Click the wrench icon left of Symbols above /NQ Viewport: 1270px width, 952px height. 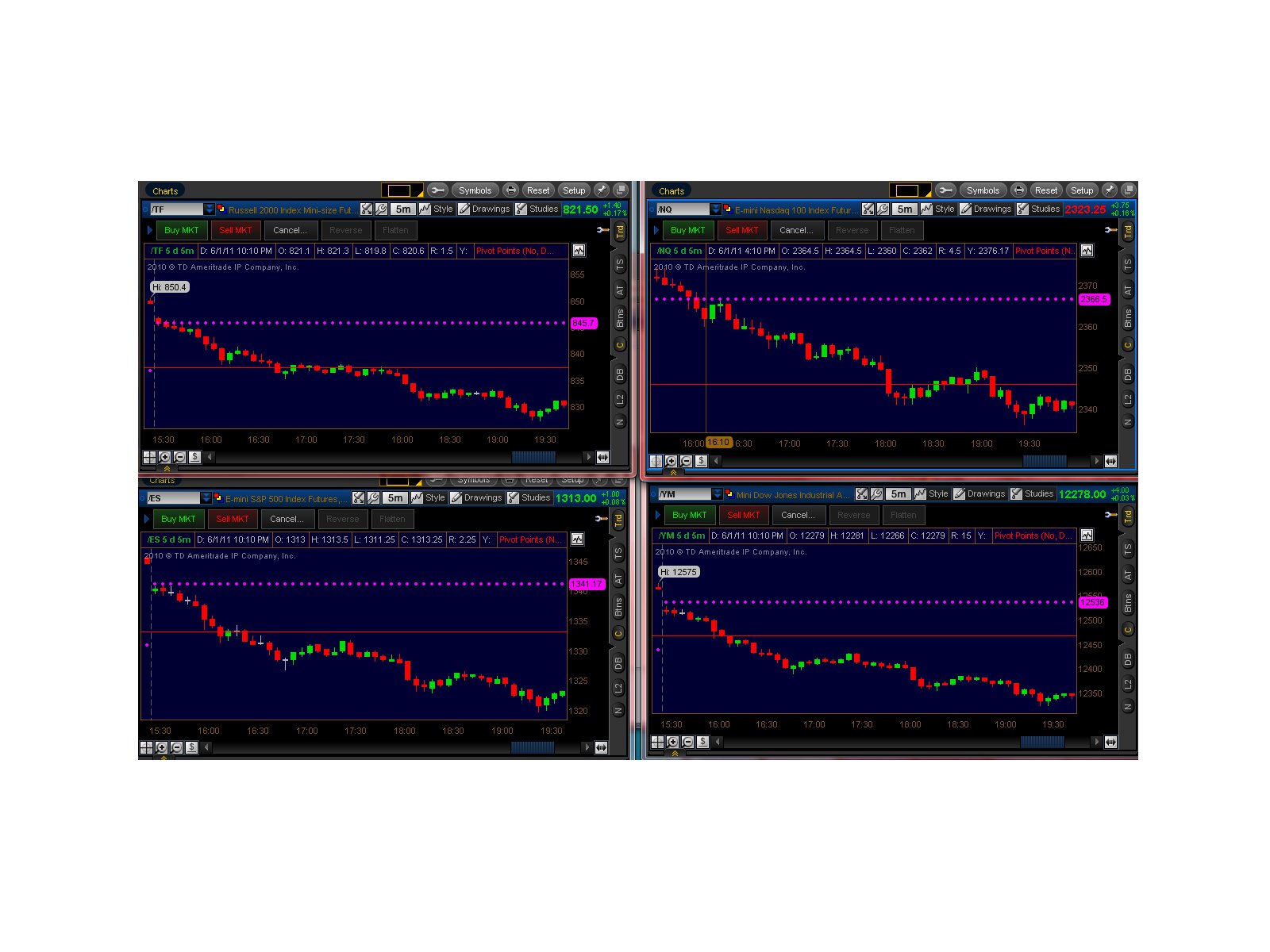[x=945, y=190]
